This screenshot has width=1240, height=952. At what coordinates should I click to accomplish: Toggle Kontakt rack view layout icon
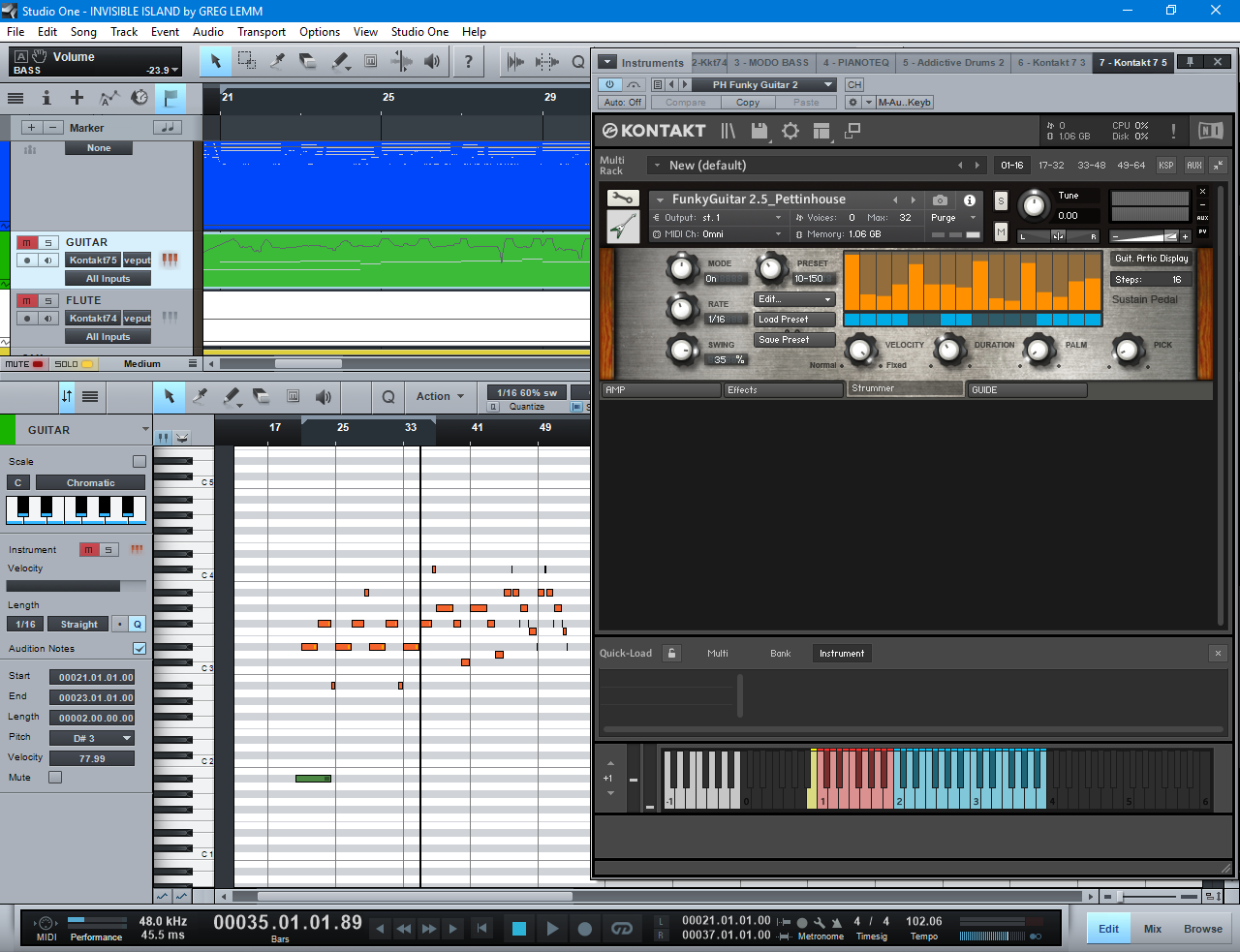tap(821, 131)
